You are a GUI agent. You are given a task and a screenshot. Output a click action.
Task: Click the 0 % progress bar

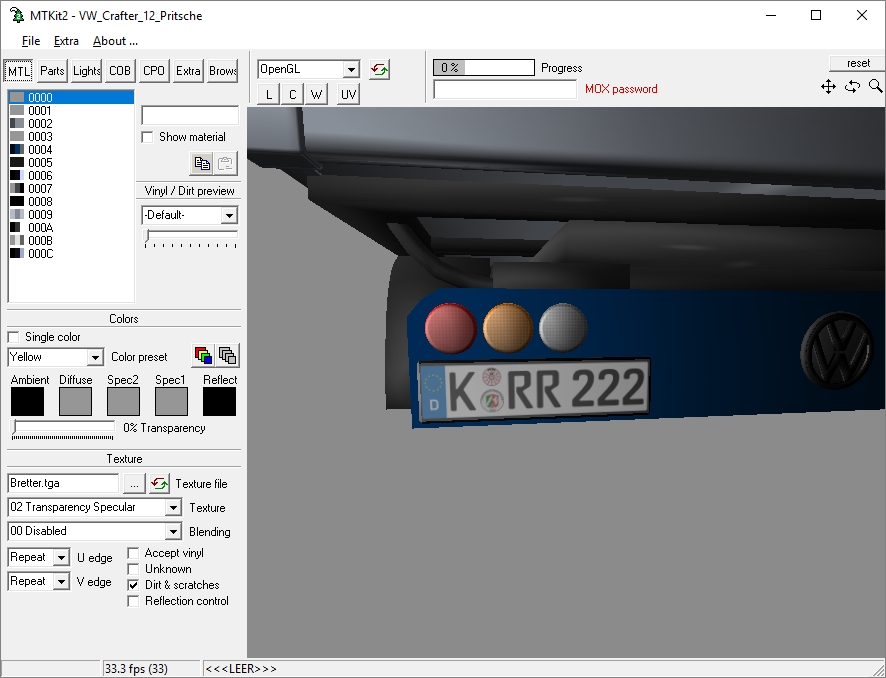(484, 68)
